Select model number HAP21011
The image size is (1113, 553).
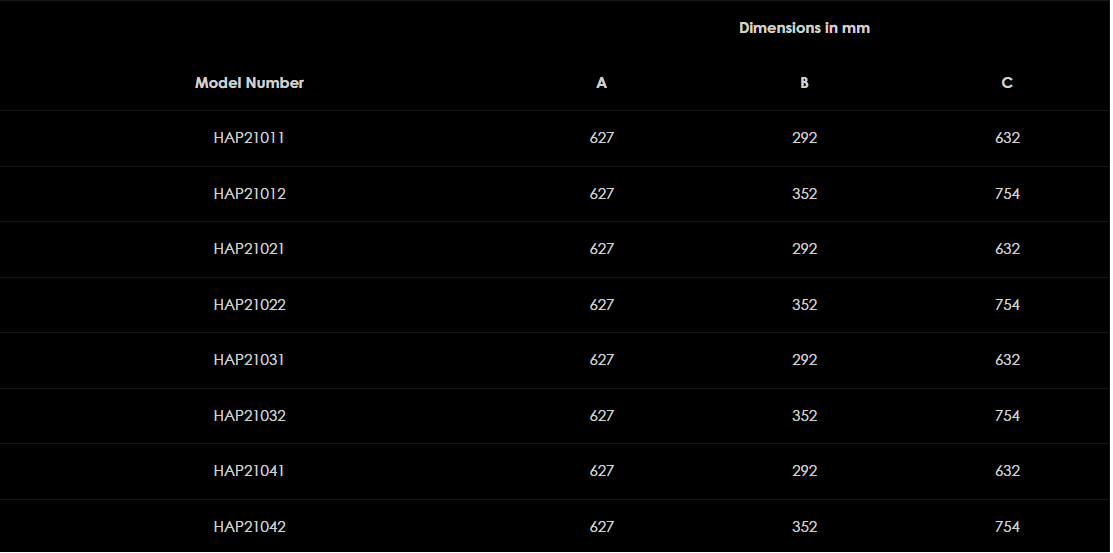click(x=249, y=138)
